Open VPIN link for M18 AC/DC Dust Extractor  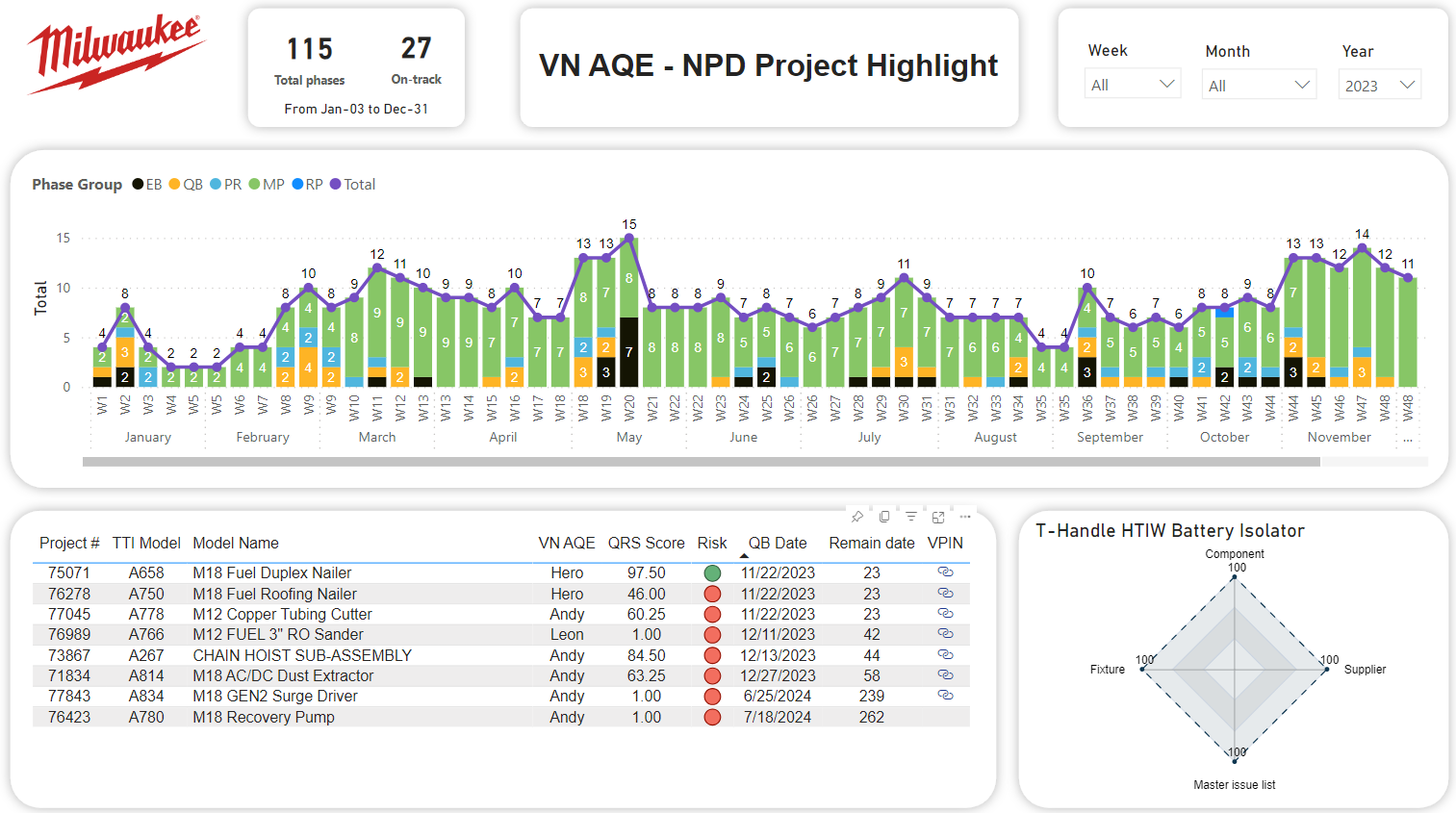tap(945, 675)
